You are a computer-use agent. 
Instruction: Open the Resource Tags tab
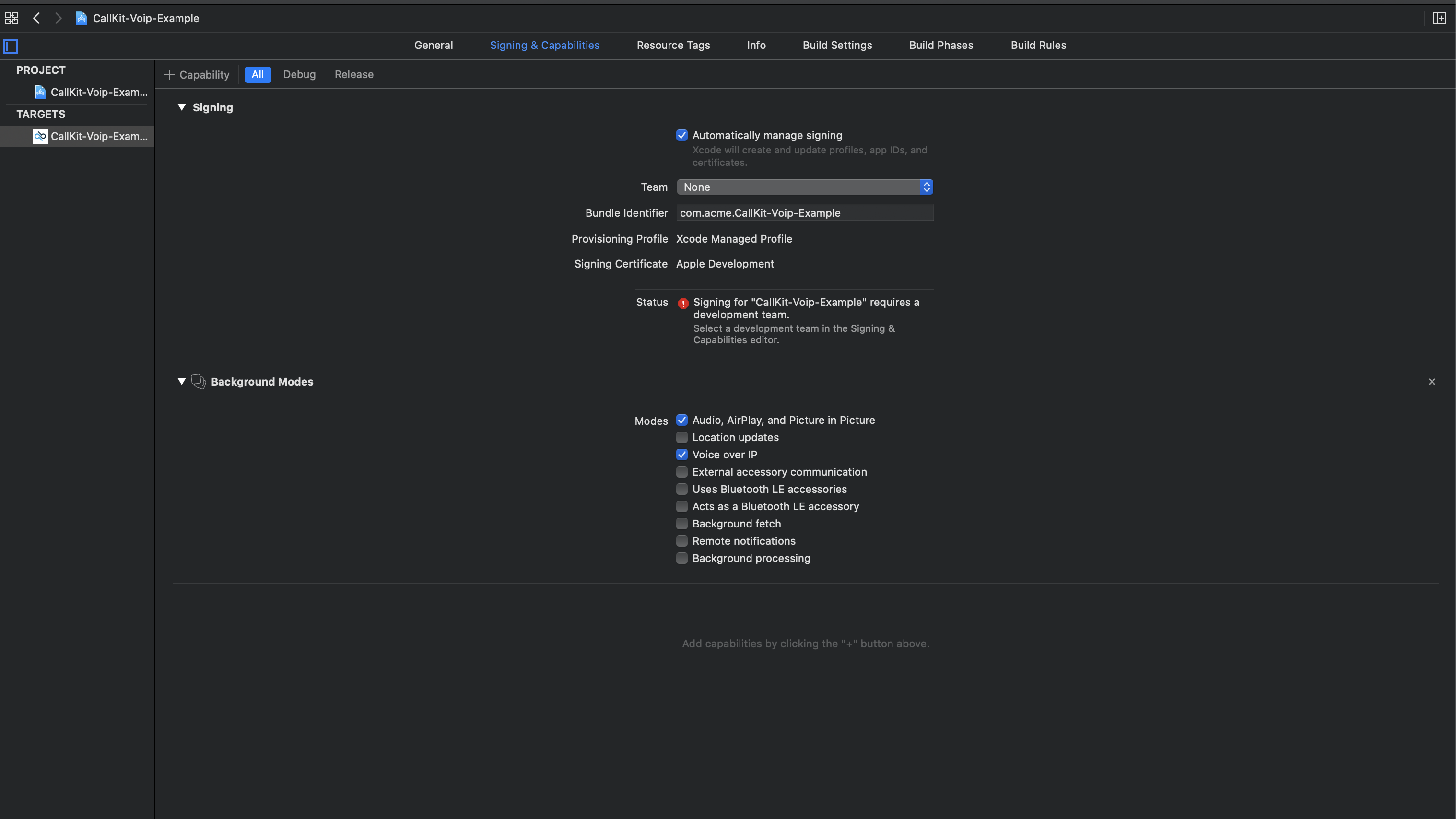(x=673, y=45)
